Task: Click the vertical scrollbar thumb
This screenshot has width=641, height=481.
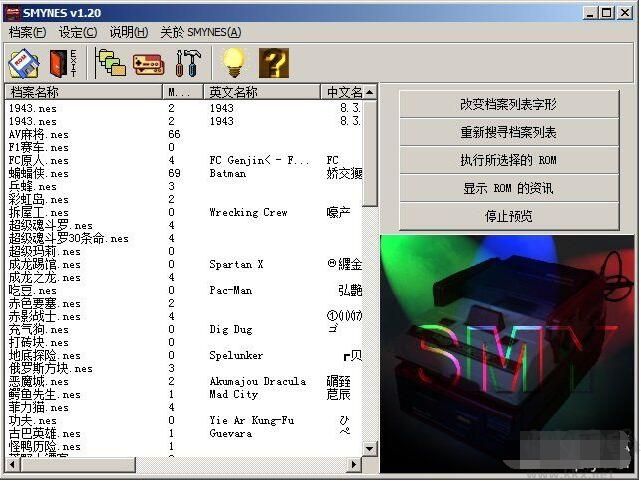Action: tap(370, 153)
